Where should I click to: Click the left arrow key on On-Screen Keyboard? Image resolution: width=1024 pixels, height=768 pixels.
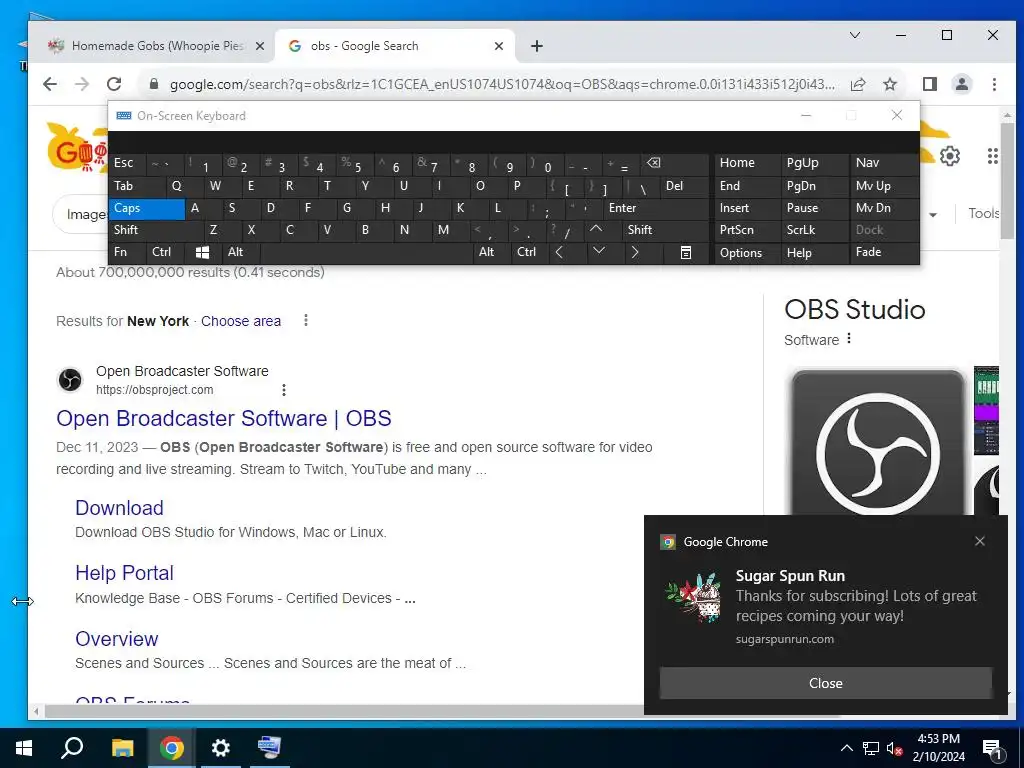point(559,252)
